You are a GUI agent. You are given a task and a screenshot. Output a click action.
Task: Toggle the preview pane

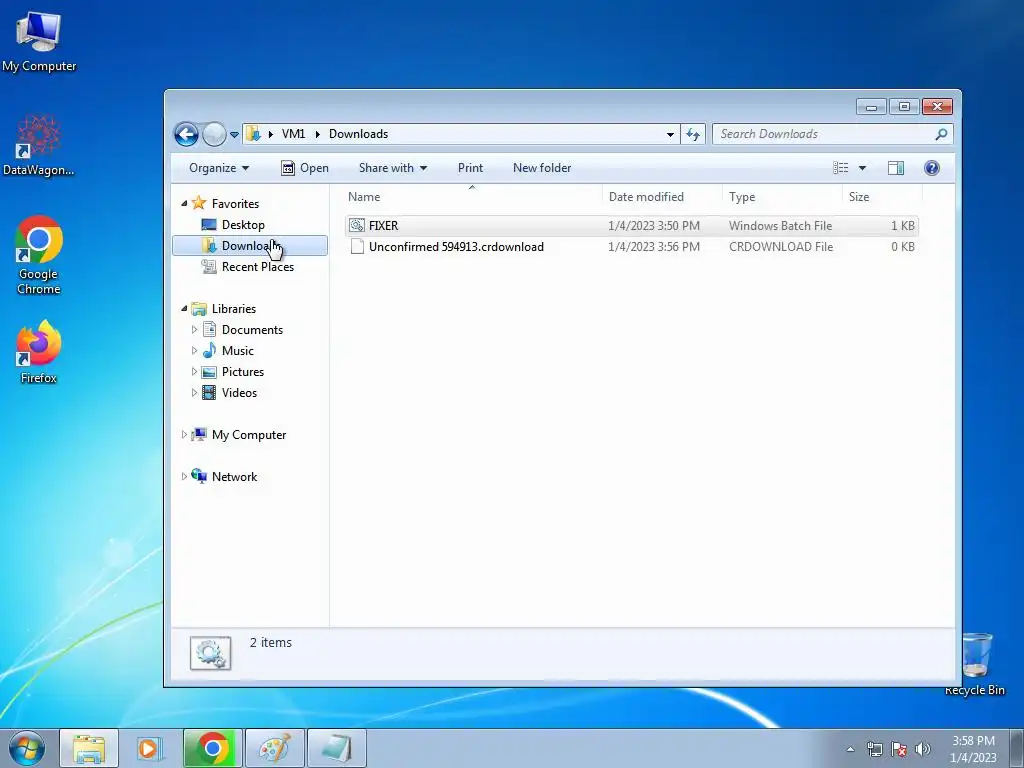tap(896, 168)
